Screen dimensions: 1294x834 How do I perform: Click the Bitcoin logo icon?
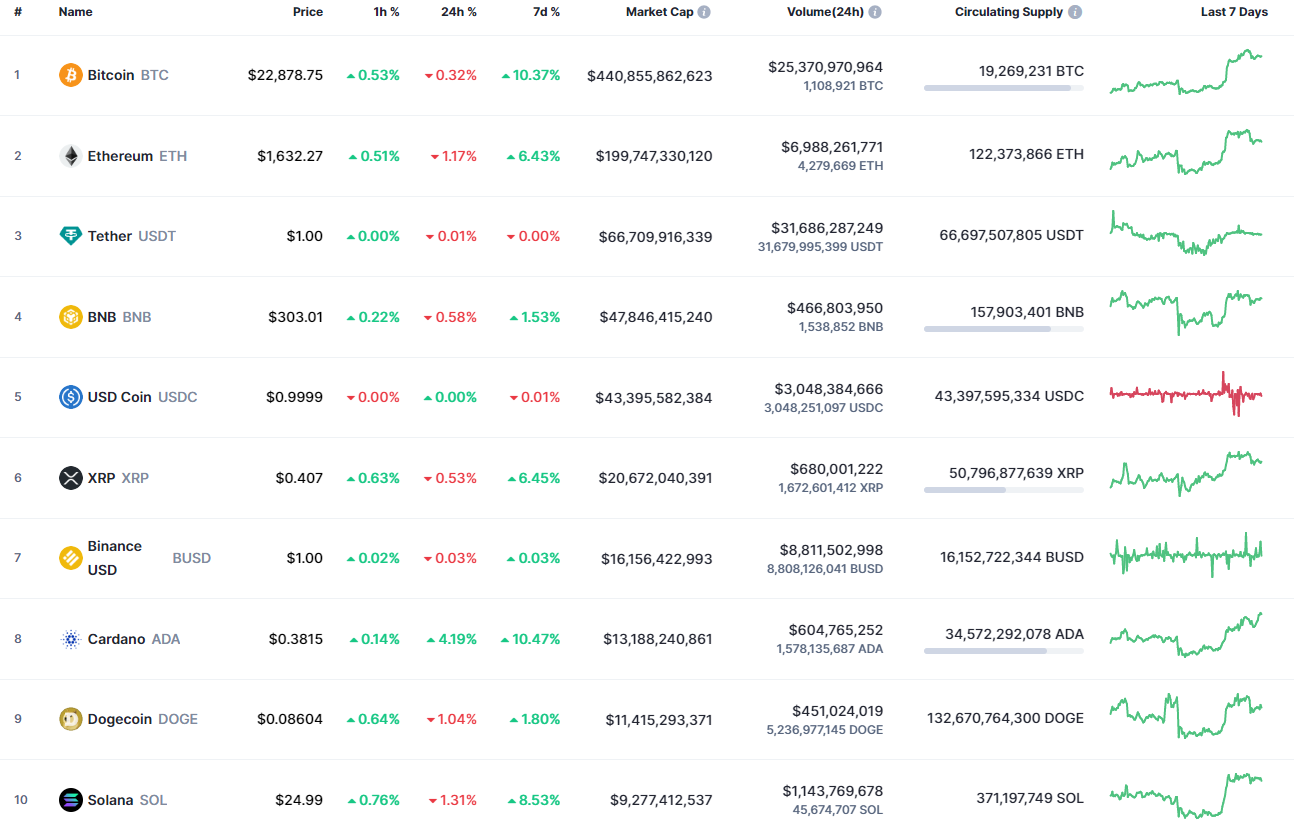tap(69, 74)
